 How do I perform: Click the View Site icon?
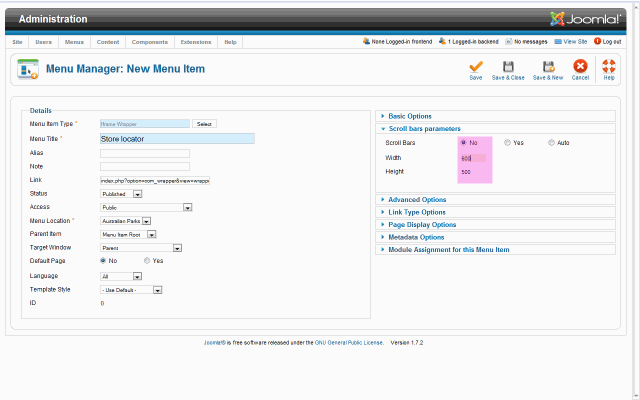pos(557,42)
